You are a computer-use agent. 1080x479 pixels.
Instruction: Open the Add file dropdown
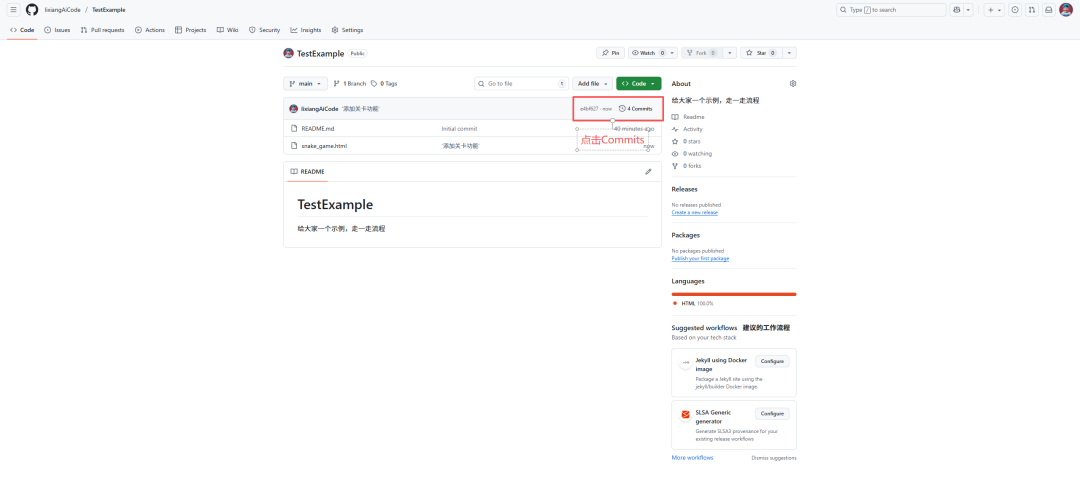592,84
